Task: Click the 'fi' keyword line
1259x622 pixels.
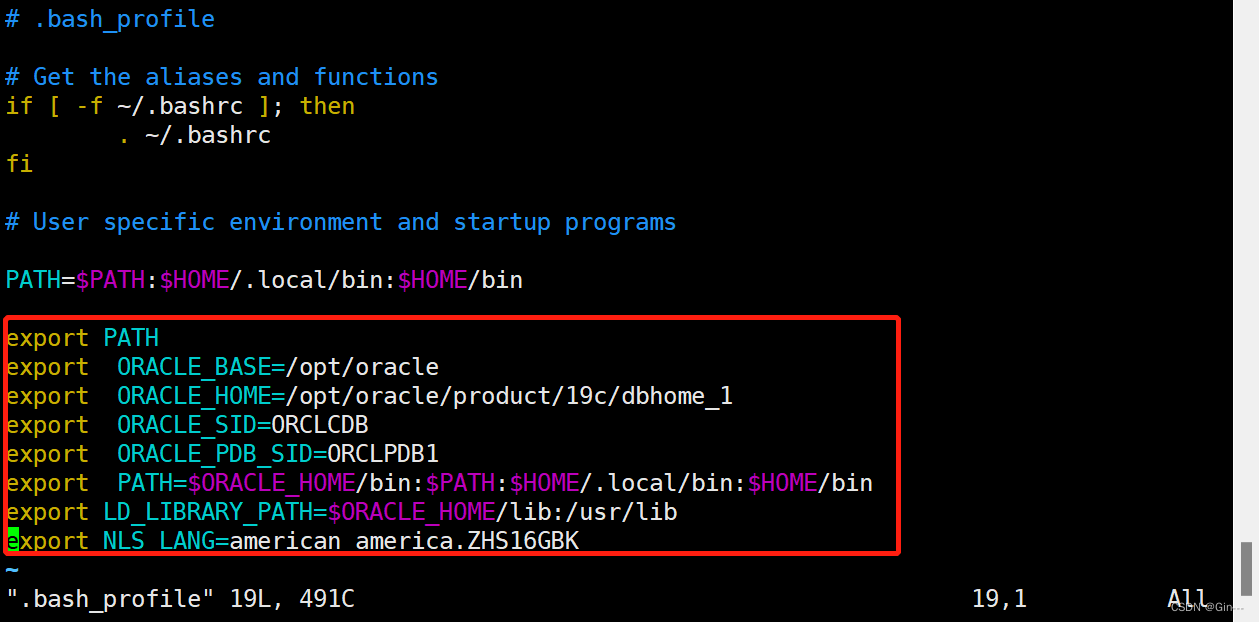Action: [x=19, y=163]
